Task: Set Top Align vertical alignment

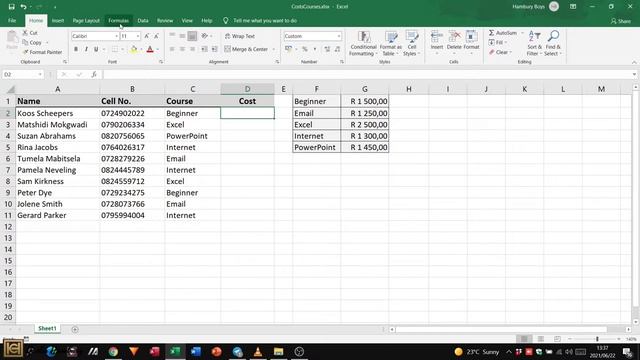Action: pyautogui.click(x=172, y=36)
